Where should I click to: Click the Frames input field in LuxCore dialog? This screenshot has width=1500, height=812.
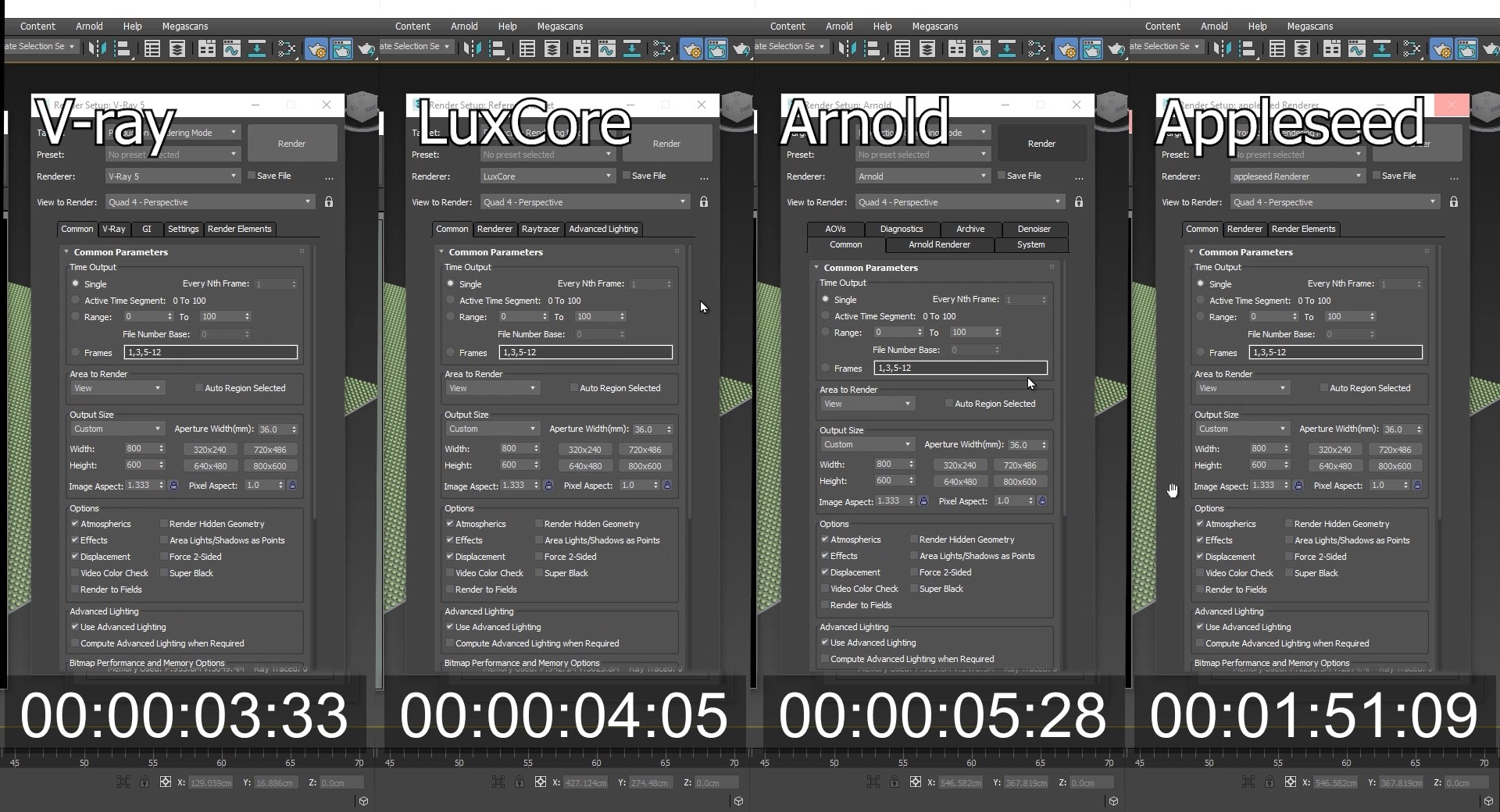[585, 352]
